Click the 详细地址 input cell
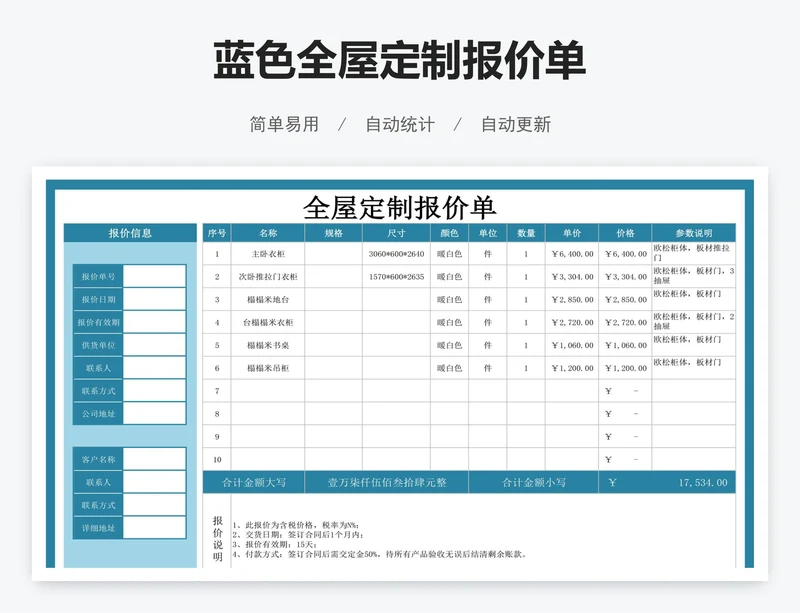 point(154,528)
